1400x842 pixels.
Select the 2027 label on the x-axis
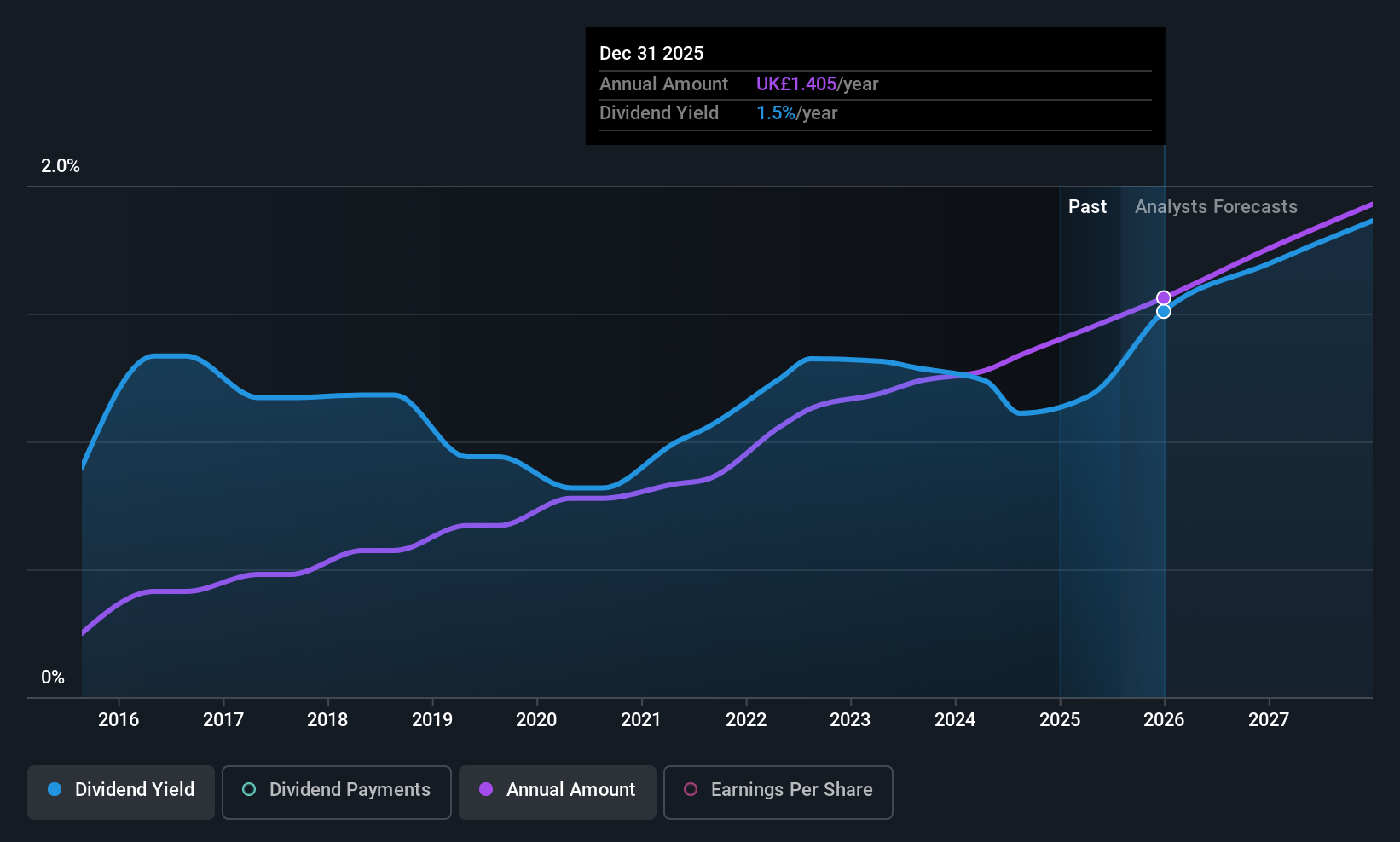click(1269, 720)
